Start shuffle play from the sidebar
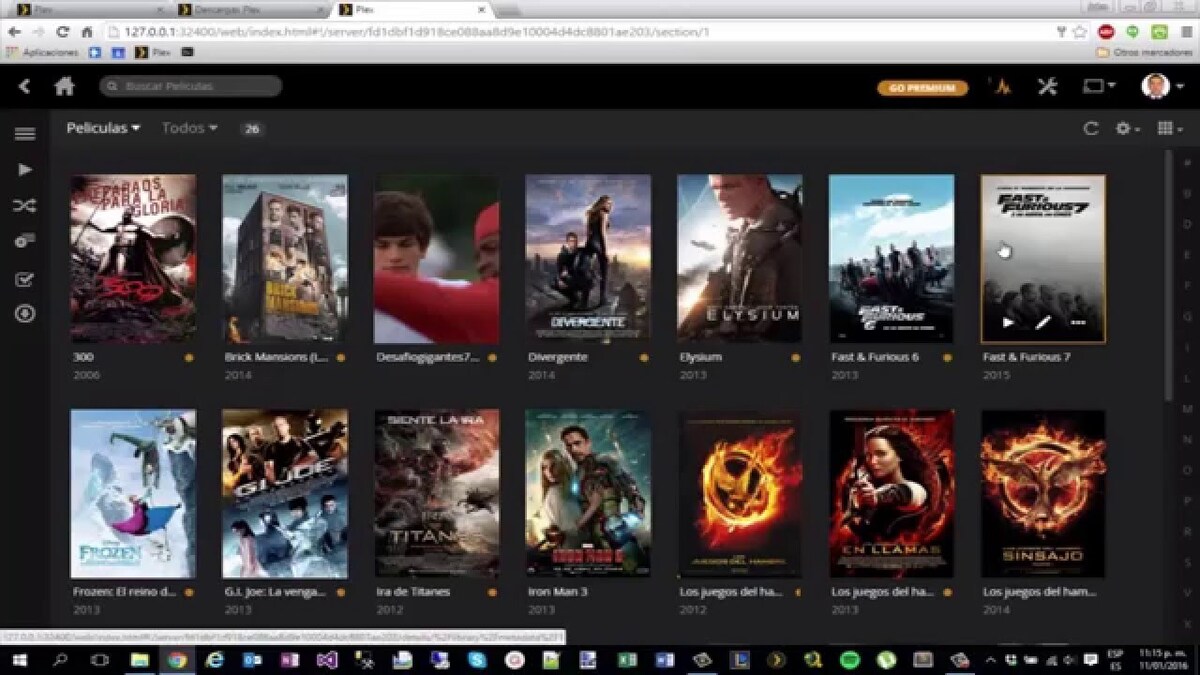The width and height of the screenshot is (1200, 675). pyautogui.click(x=24, y=207)
